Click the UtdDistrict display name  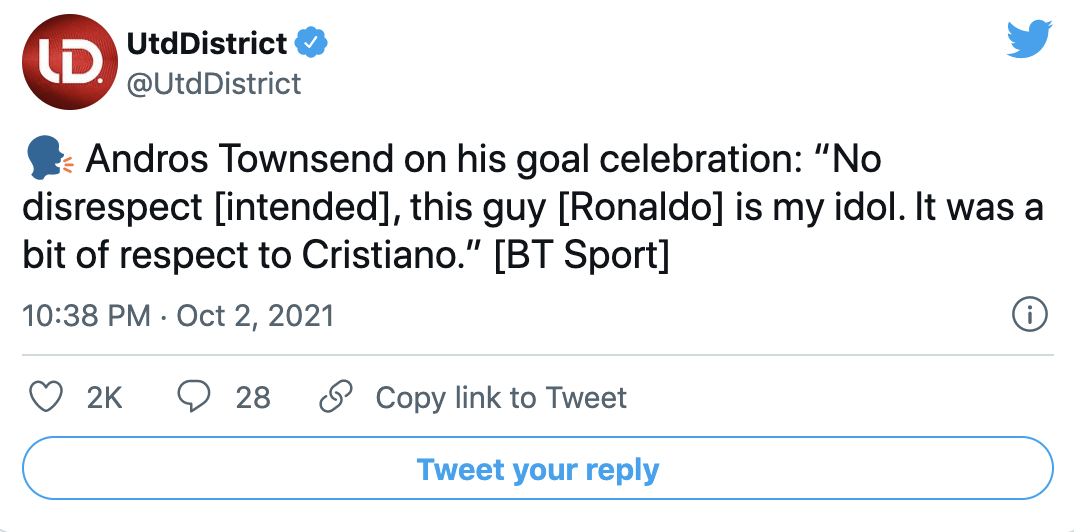click(207, 43)
